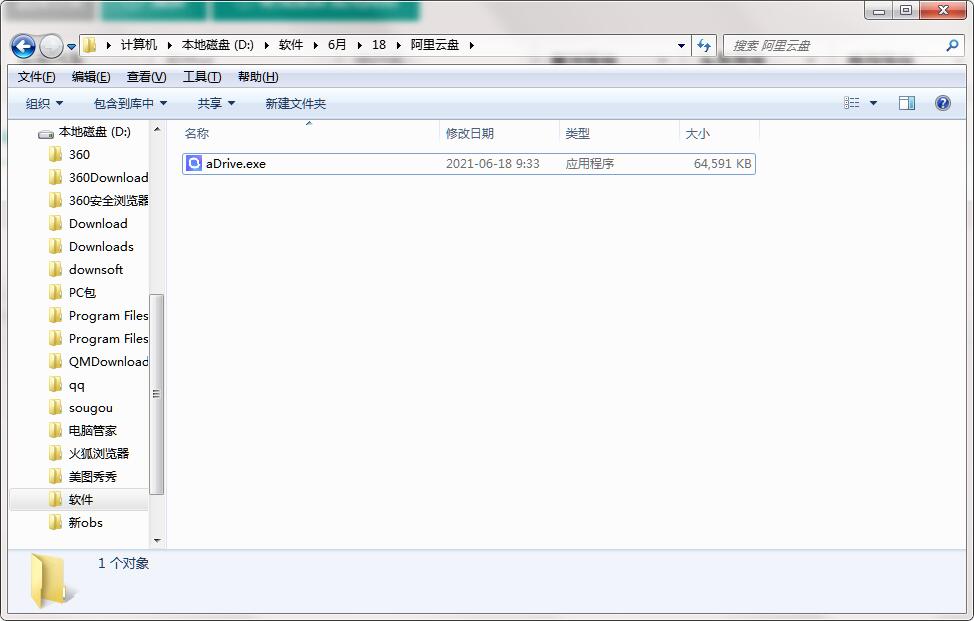Click the date 2021-06-18 9:33

point(493,164)
